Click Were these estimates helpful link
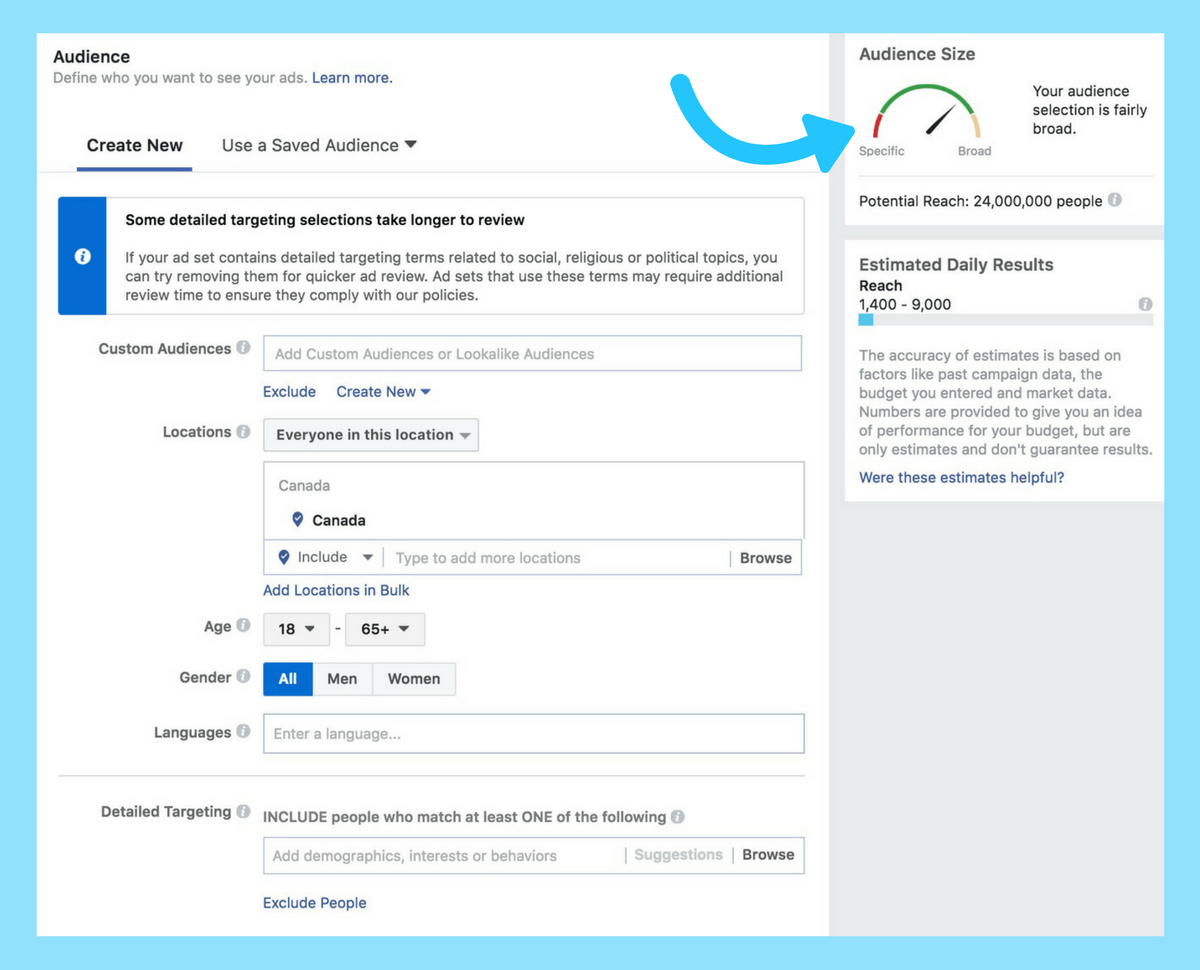Screen dimensions: 1200x970 pos(962,478)
